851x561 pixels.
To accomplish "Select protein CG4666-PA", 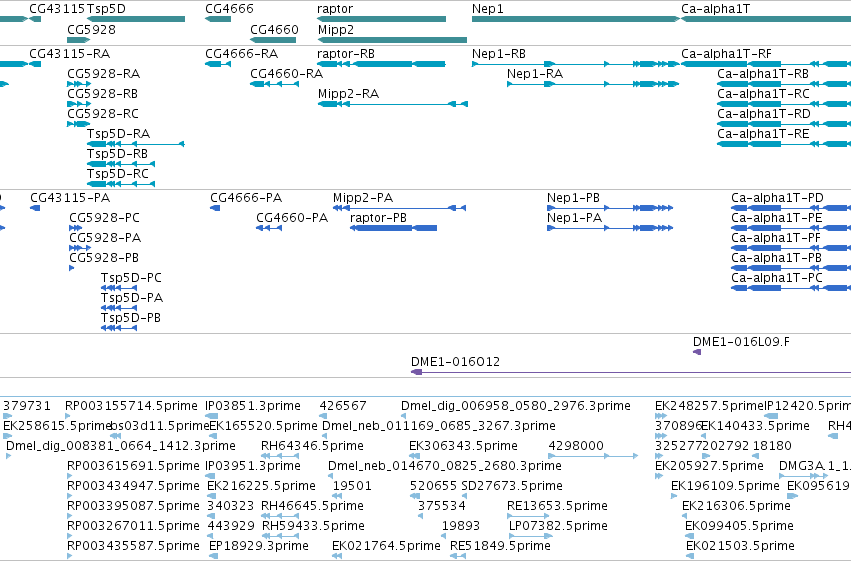I will click(246, 198).
